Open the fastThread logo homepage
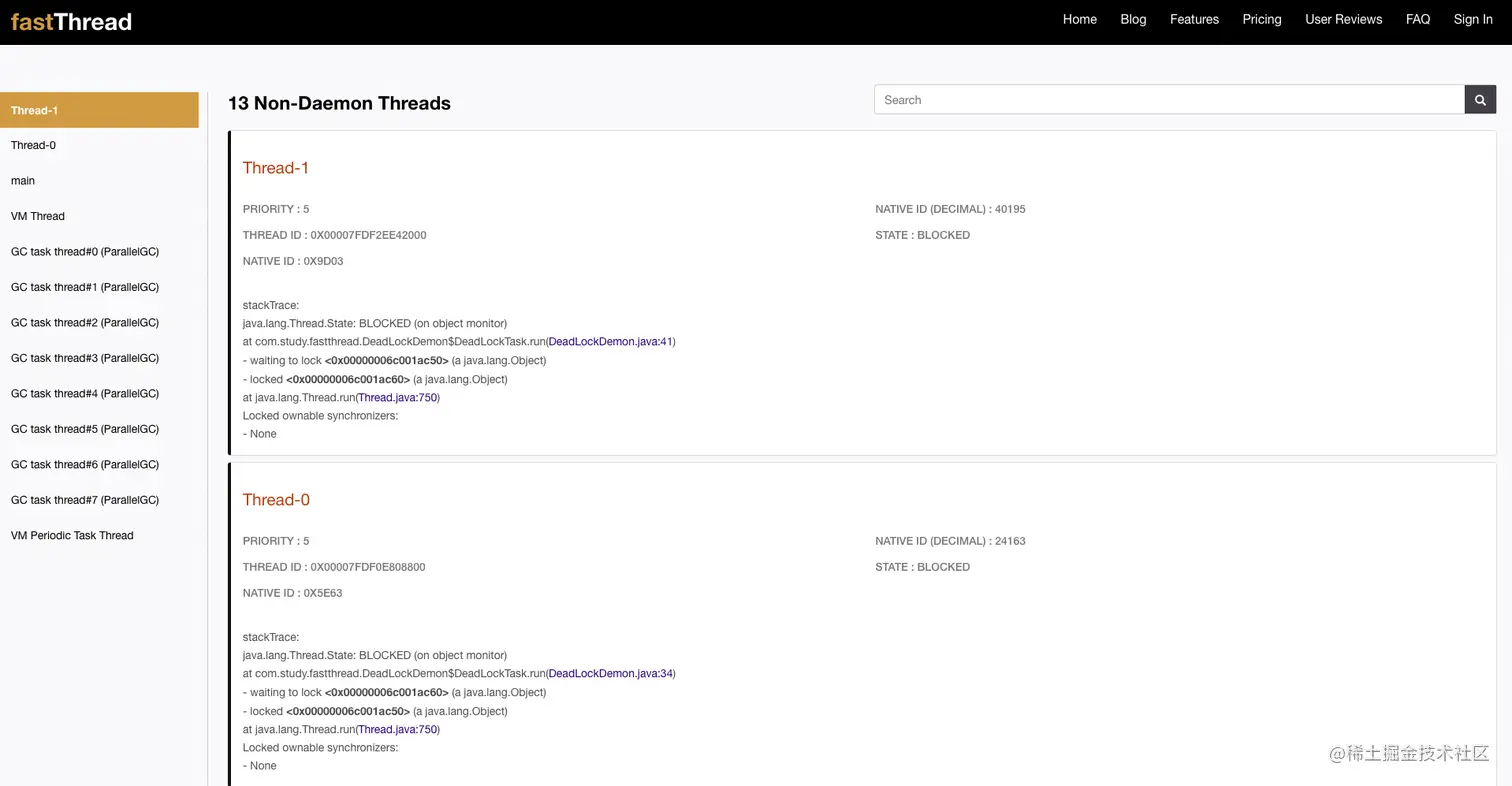Viewport: 1512px width, 786px height. tap(71, 22)
